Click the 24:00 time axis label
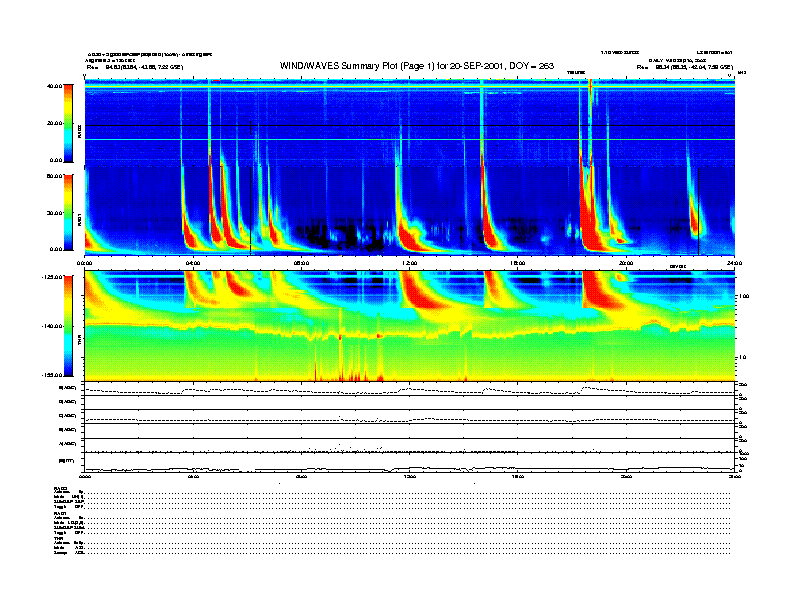This screenshot has width=792, height=612. [x=733, y=263]
